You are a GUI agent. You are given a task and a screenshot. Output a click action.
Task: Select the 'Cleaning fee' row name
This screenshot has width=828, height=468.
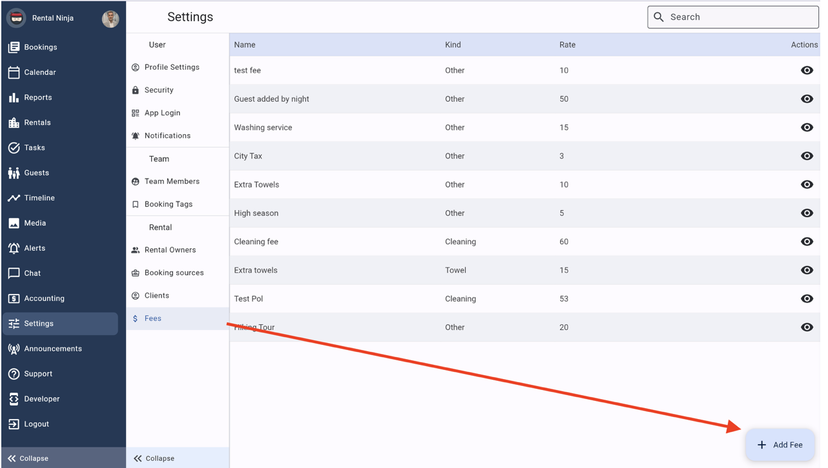tap(256, 241)
